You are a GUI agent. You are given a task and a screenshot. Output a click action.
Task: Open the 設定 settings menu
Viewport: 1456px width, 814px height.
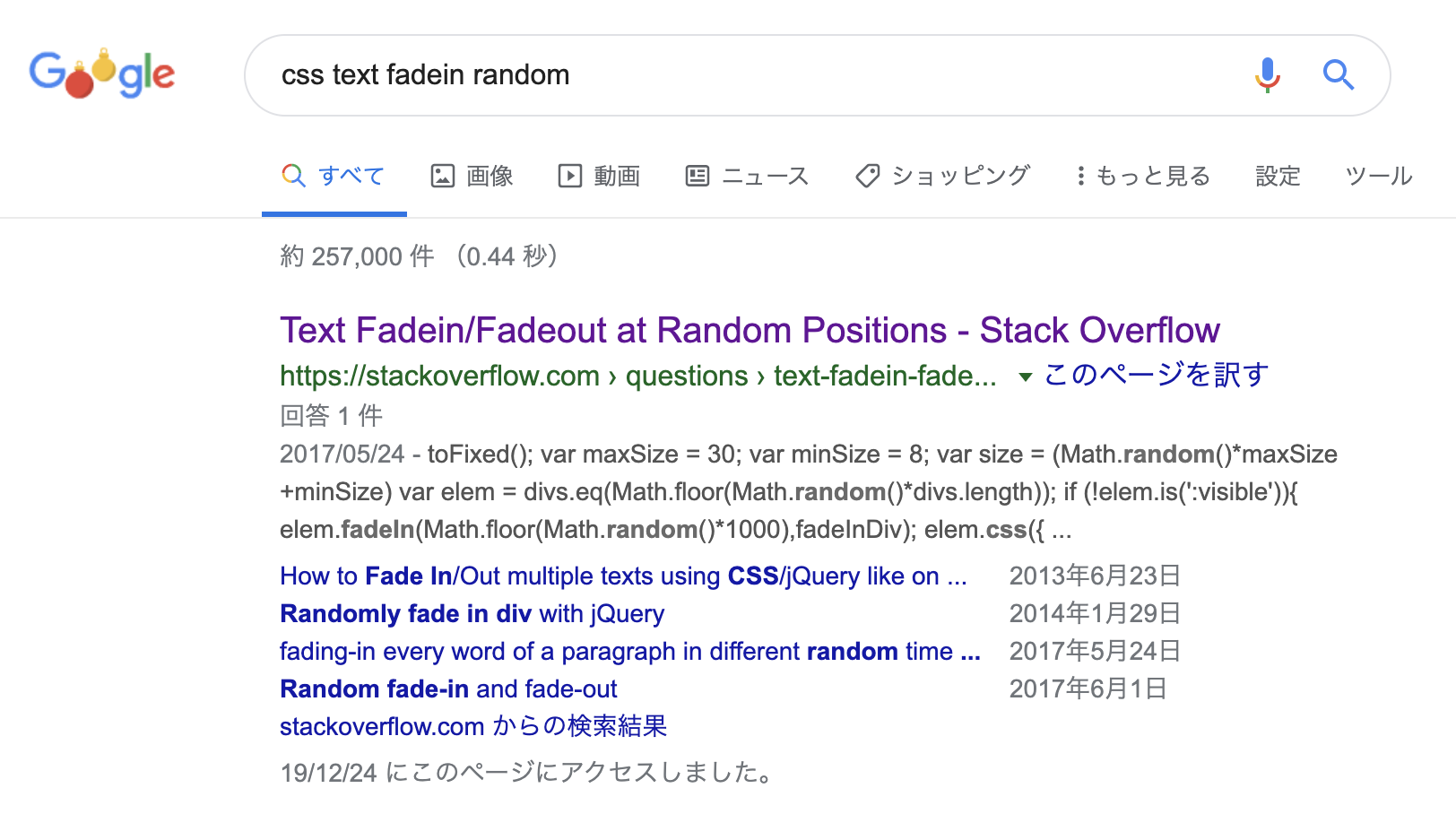pos(1277,176)
